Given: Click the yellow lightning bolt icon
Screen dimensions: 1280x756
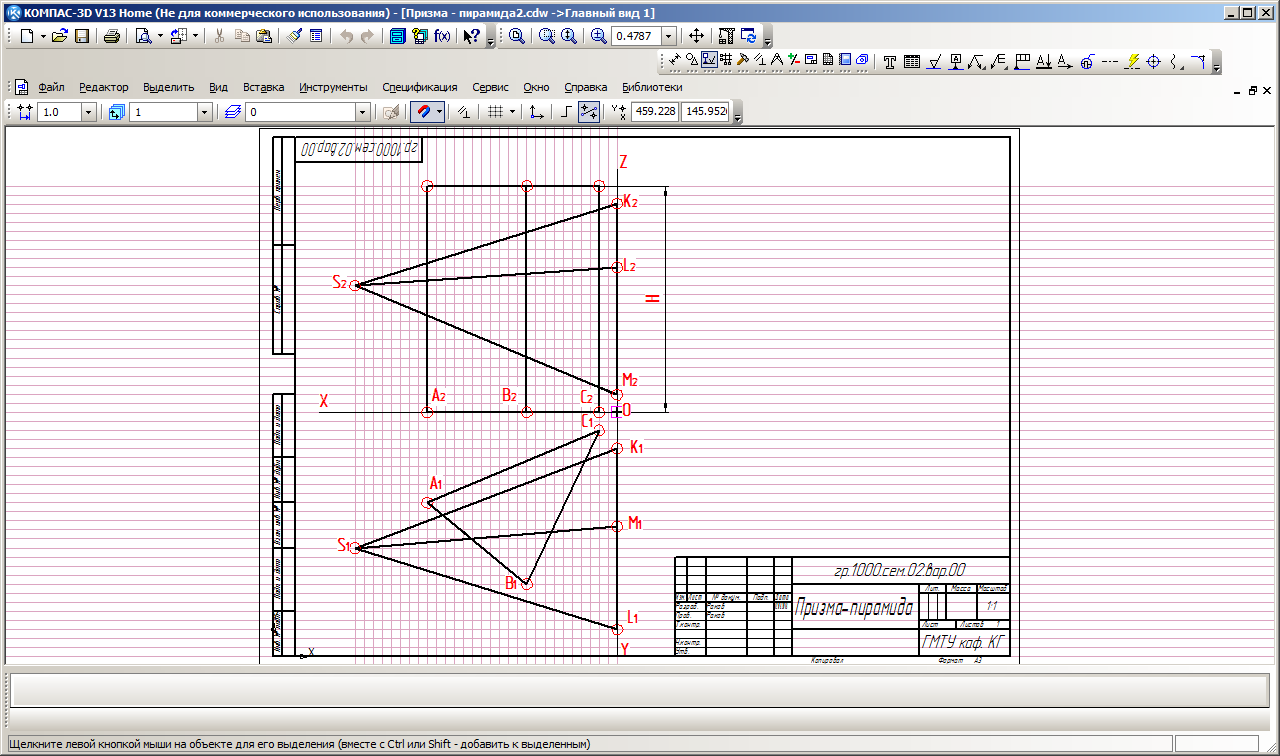Looking at the screenshot, I should tap(1132, 61).
